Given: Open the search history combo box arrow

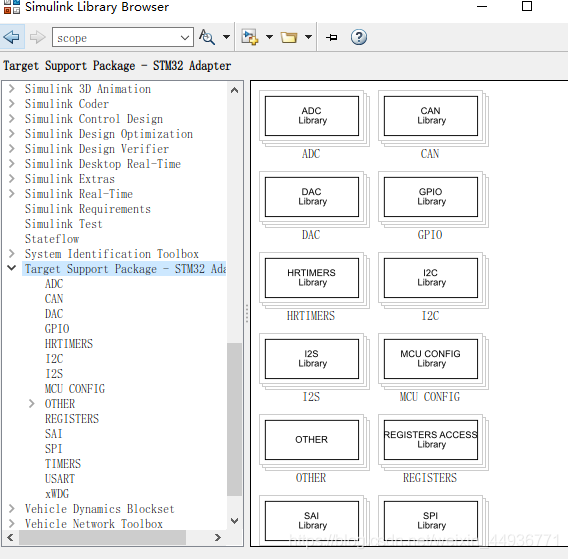Looking at the screenshot, I should click(185, 37).
